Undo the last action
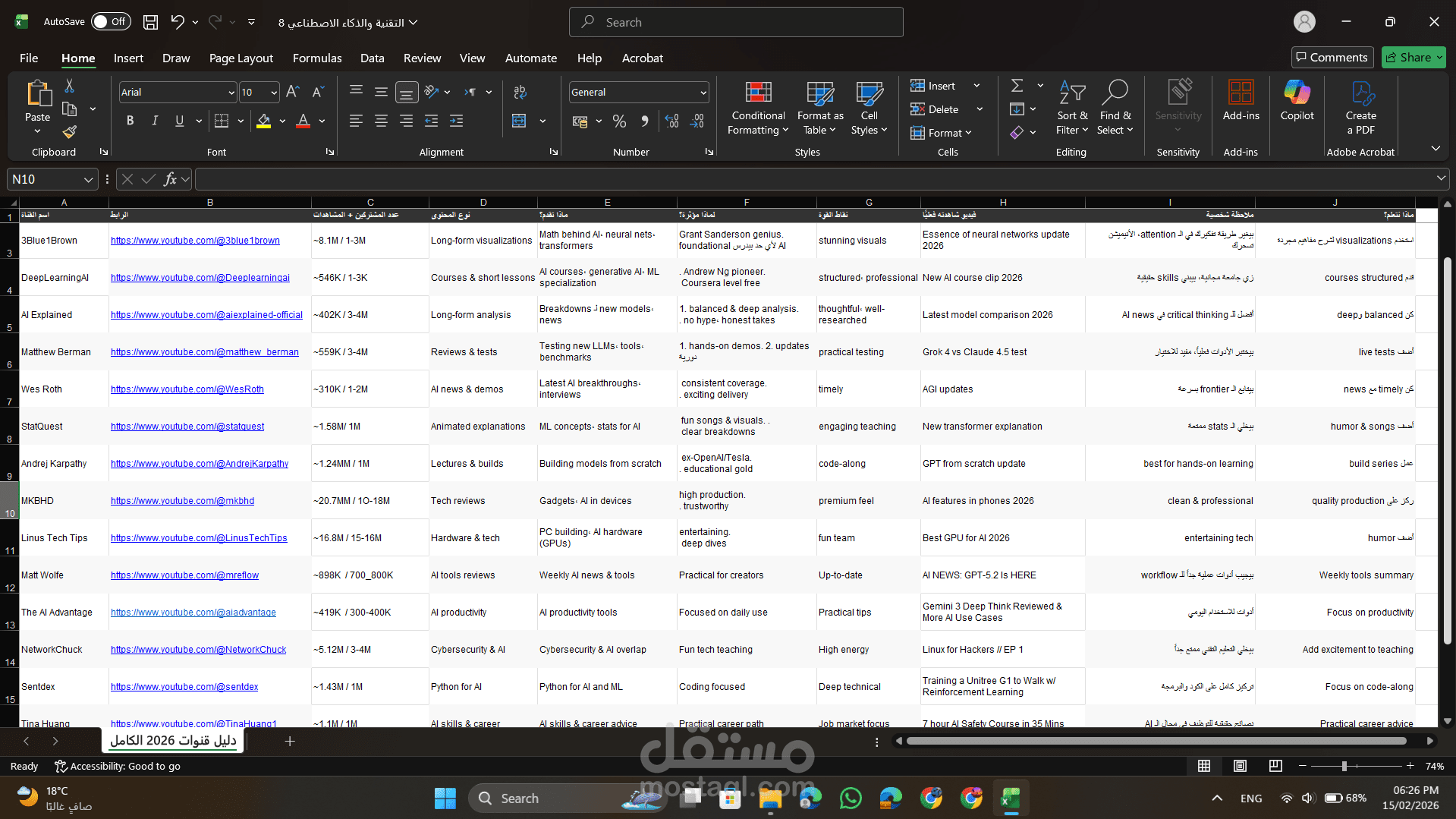This screenshot has width=1456, height=819. click(x=178, y=22)
